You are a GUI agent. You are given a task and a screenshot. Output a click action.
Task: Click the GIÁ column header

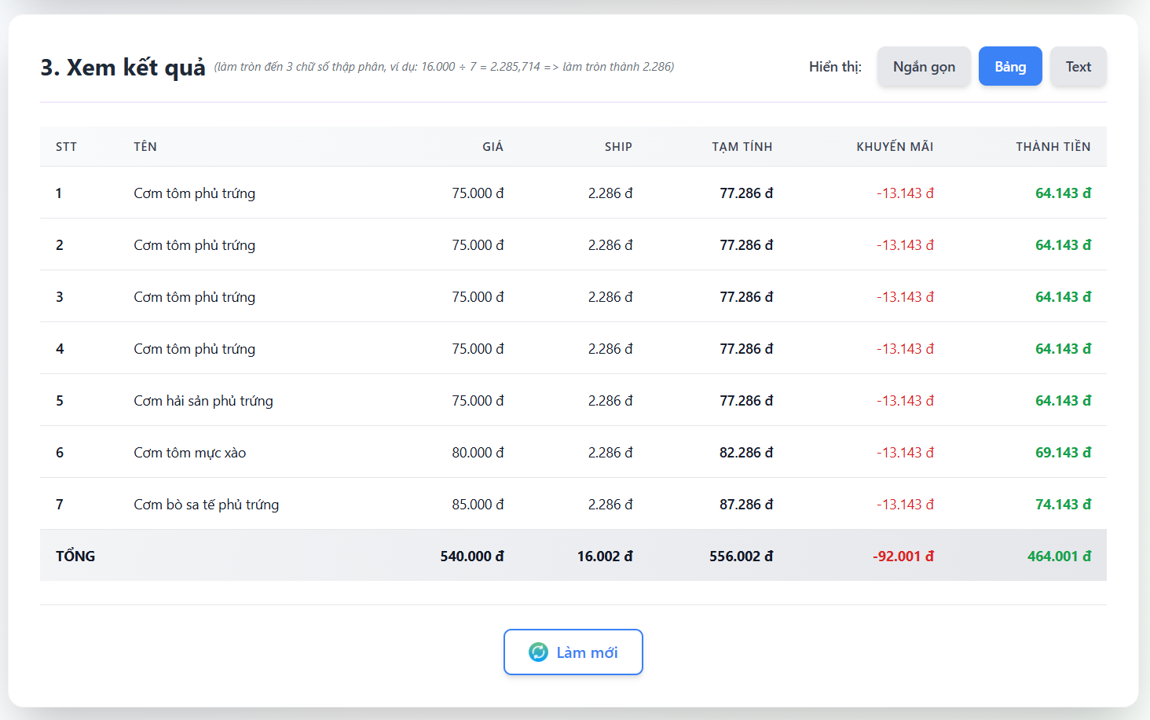pyautogui.click(x=492, y=147)
